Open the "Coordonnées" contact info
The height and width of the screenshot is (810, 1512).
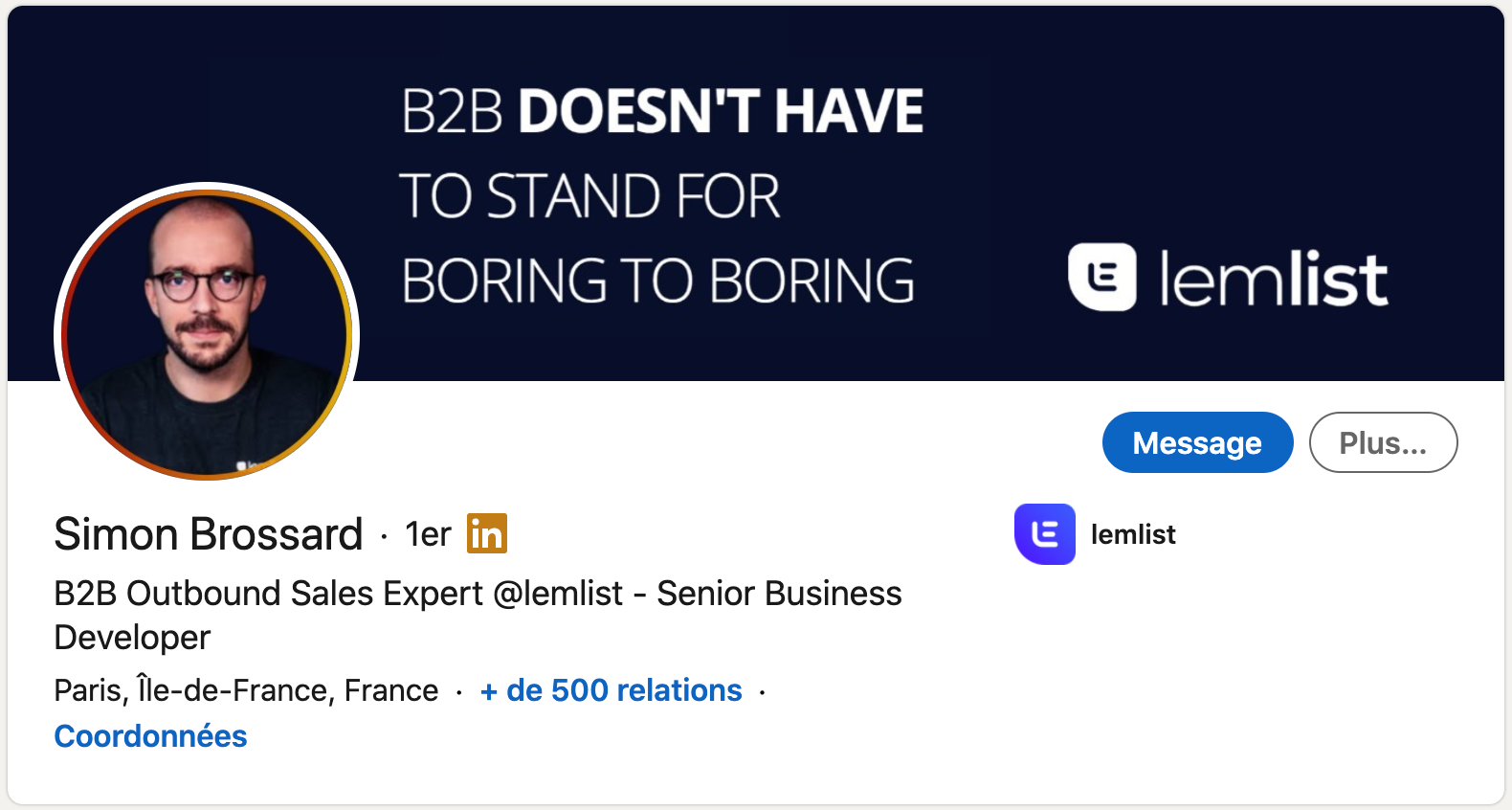(150, 736)
